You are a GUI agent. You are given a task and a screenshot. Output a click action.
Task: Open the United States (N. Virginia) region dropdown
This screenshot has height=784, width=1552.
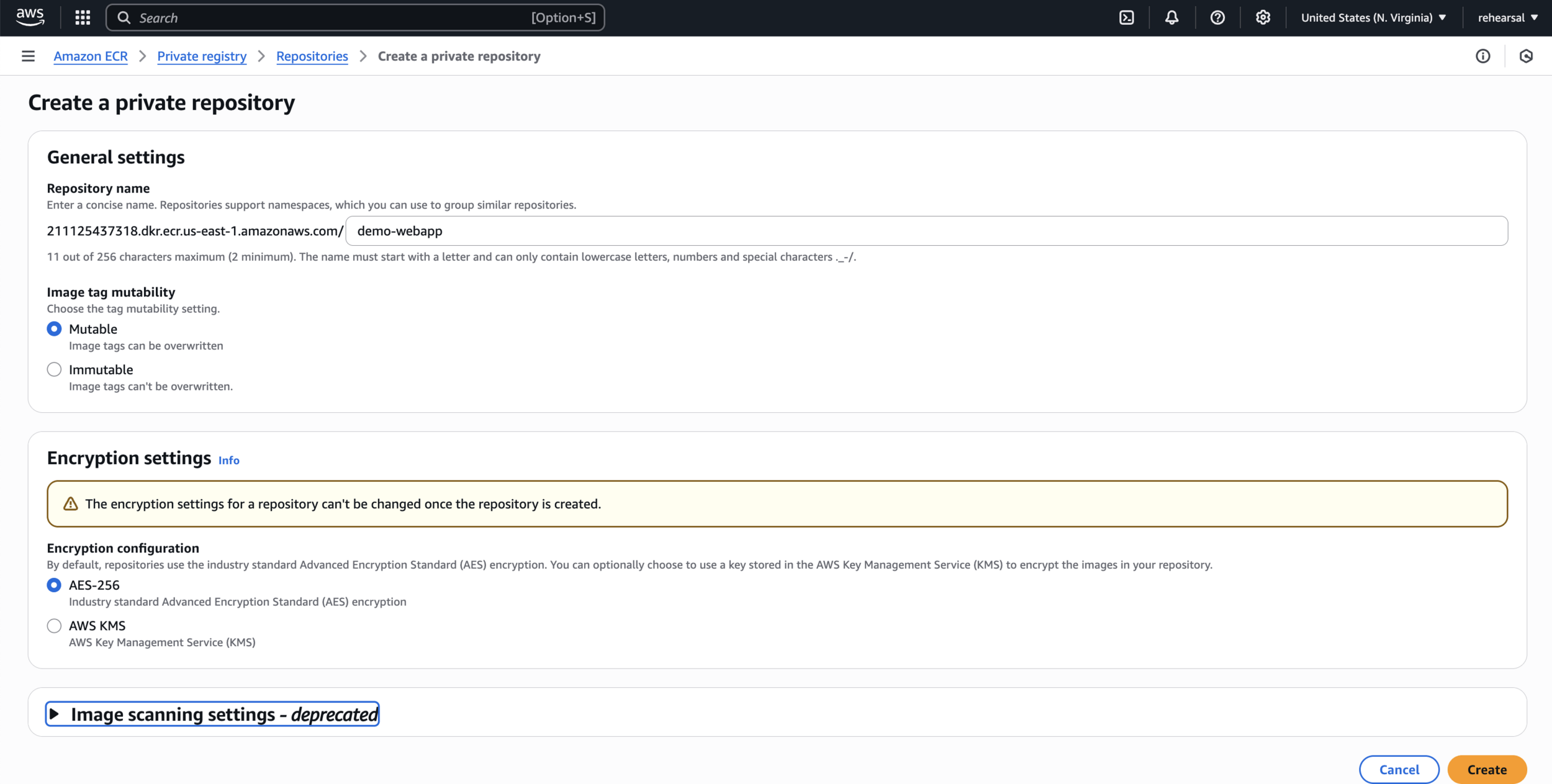click(x=1373, y=17)
